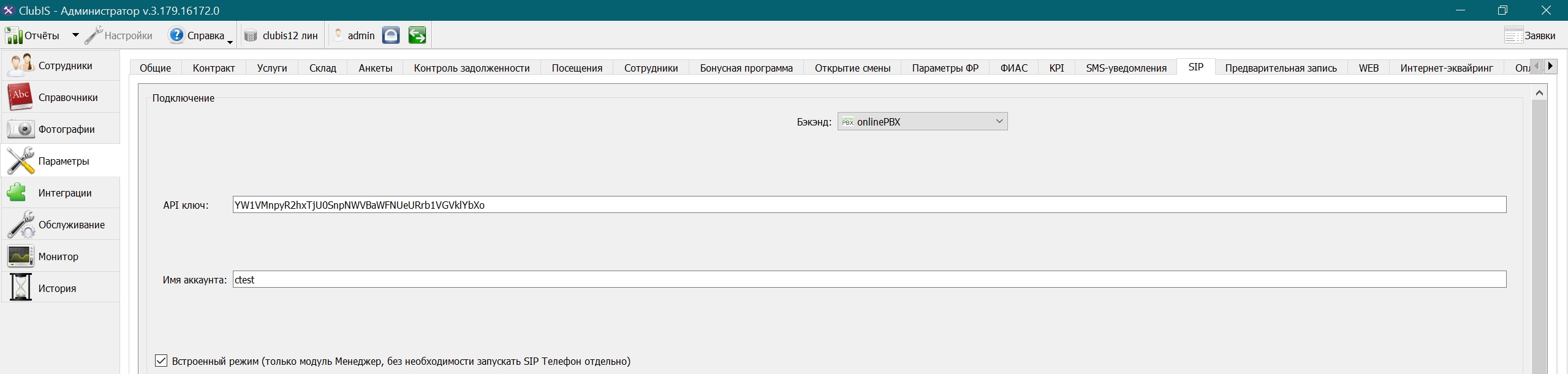Click the lock icon next to admin

(391, 36)
